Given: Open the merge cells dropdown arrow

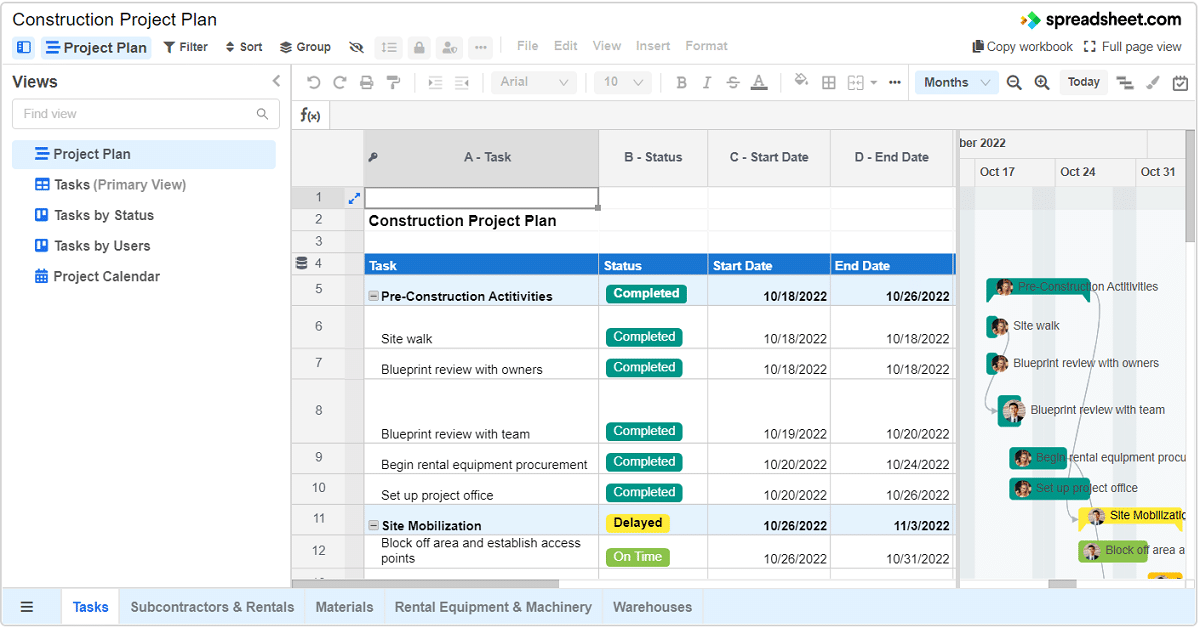Looking at the screenshot, I should coord(874,83).
